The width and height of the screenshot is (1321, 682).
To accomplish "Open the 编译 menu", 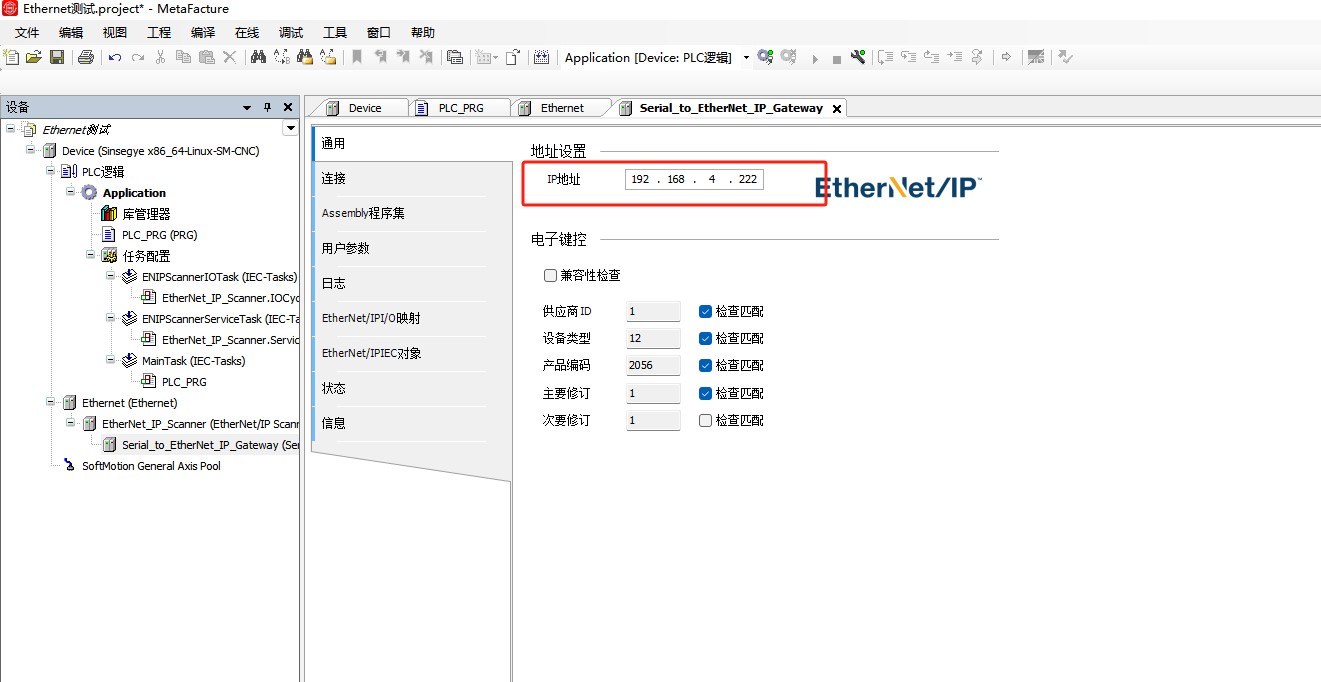I will [203, 32].
